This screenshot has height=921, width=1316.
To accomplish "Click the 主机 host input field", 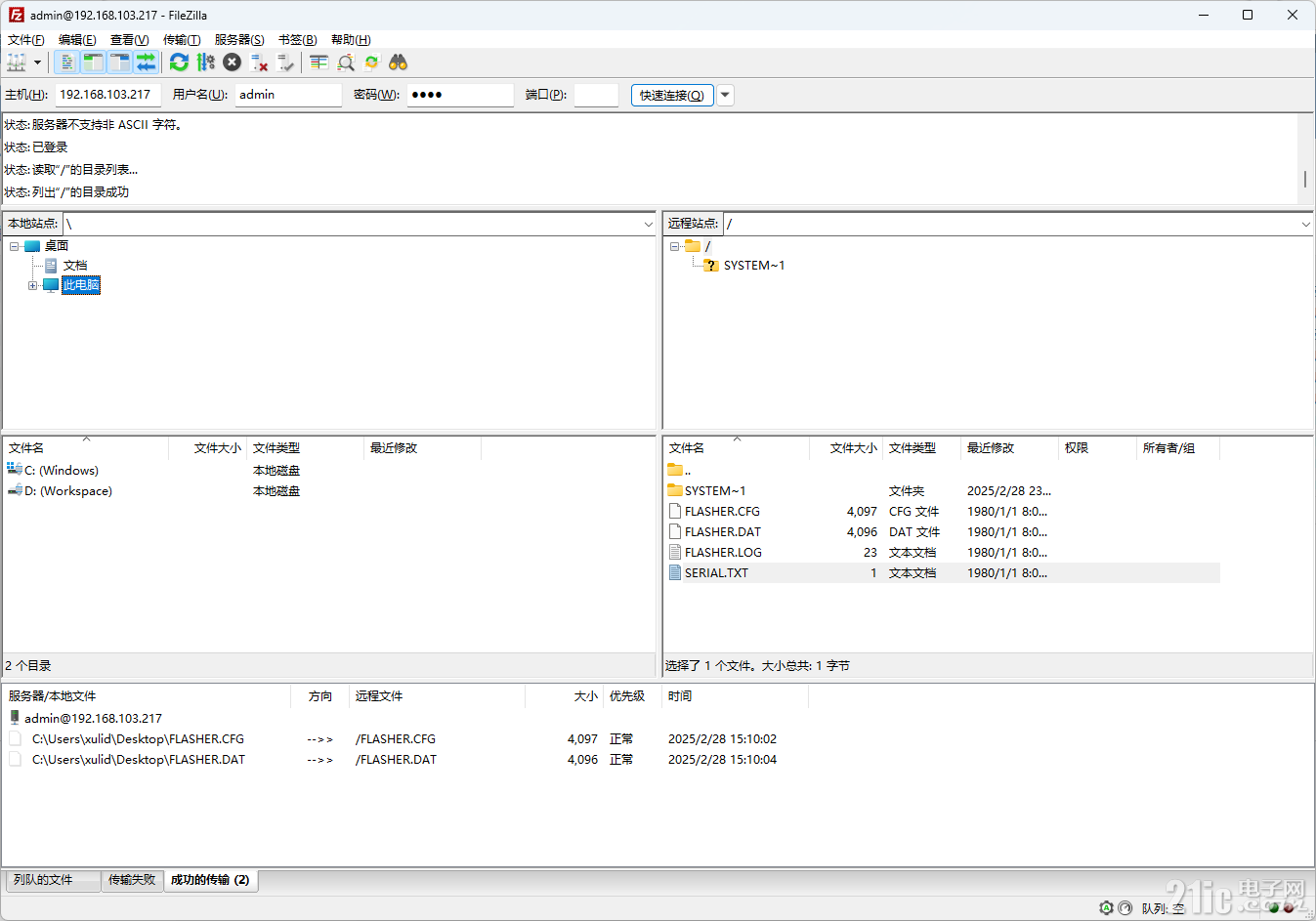I will coord(107,95).
